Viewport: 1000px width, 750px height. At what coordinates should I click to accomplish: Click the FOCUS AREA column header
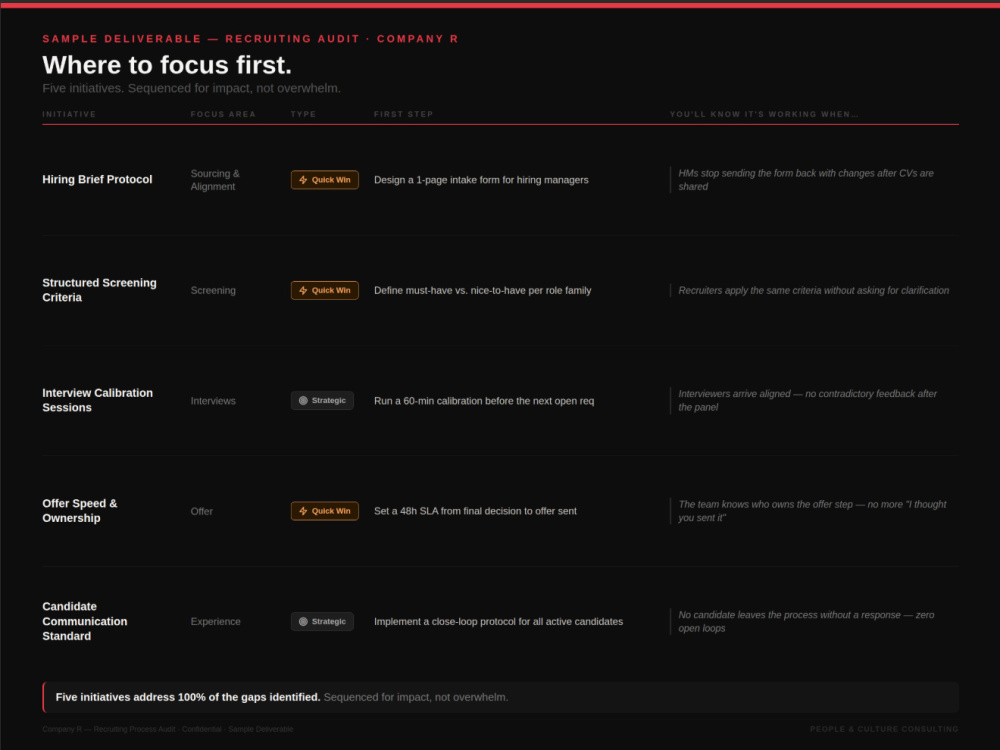pos(223,114)
